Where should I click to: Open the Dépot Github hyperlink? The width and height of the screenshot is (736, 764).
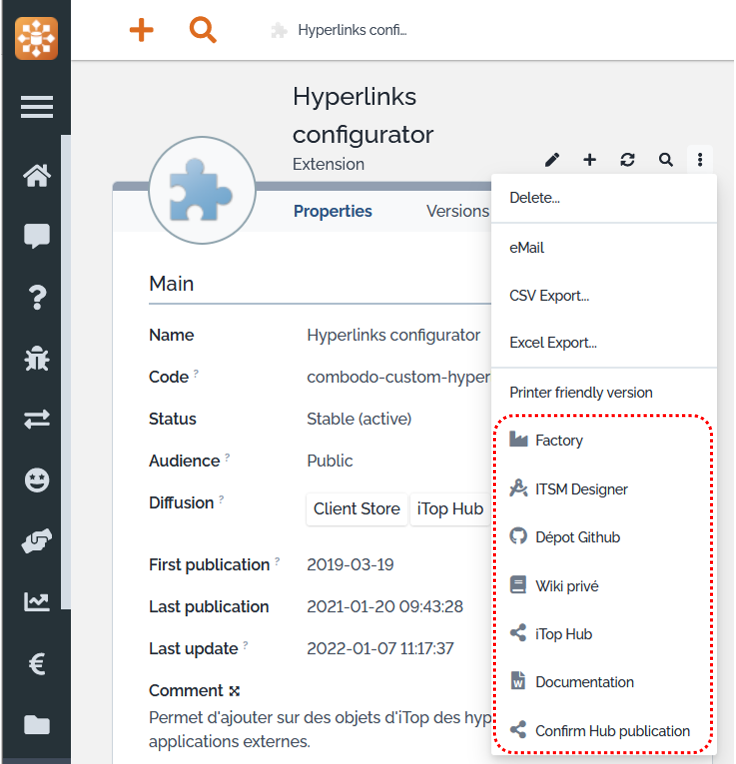[x=604, y=537]
